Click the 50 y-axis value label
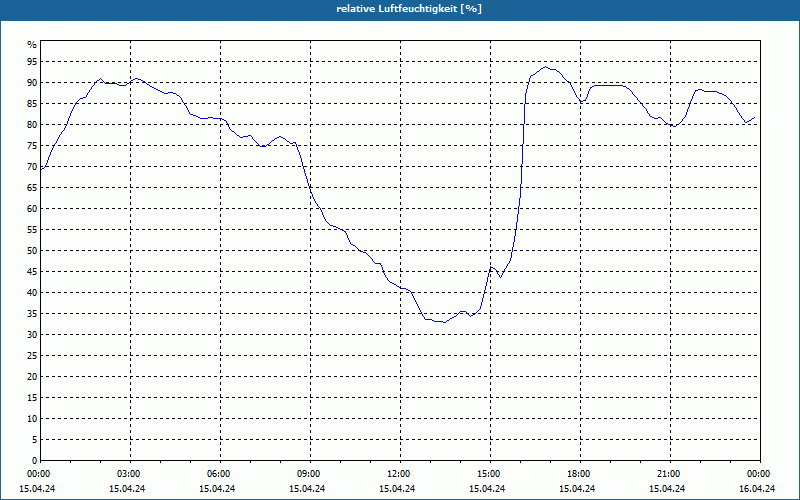 32,251
